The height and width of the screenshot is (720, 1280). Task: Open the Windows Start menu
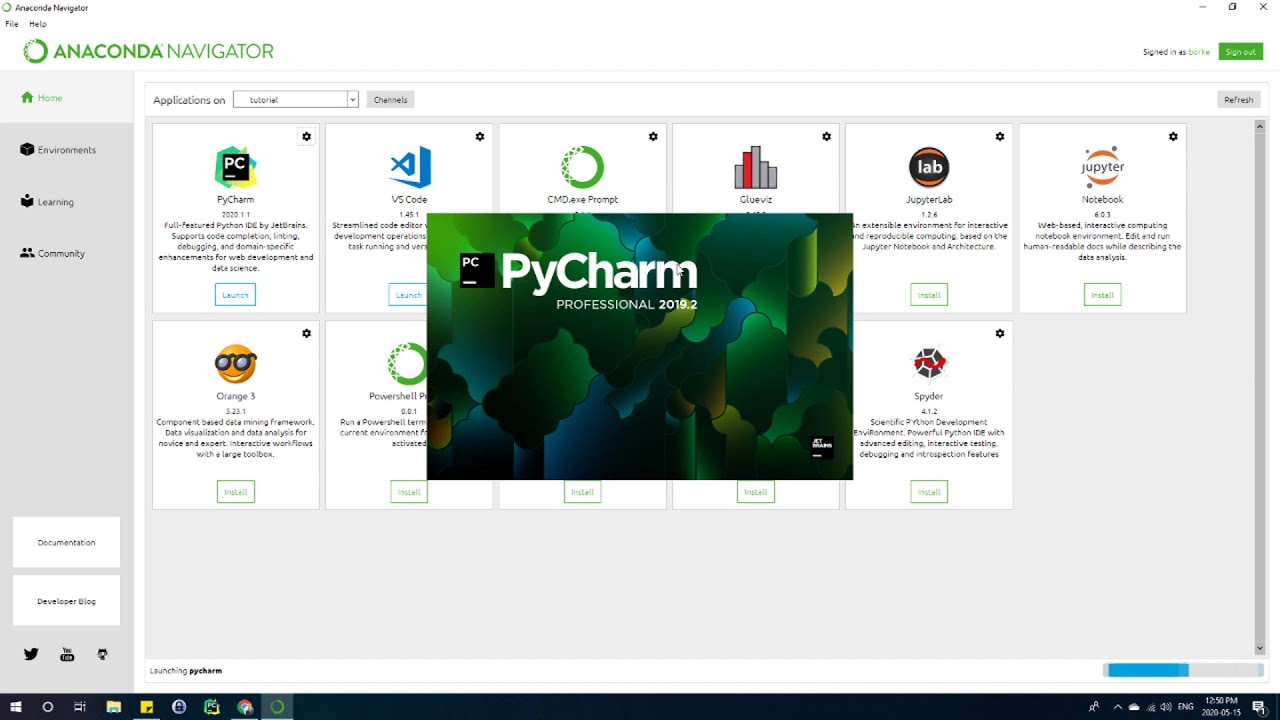(16, 707)
